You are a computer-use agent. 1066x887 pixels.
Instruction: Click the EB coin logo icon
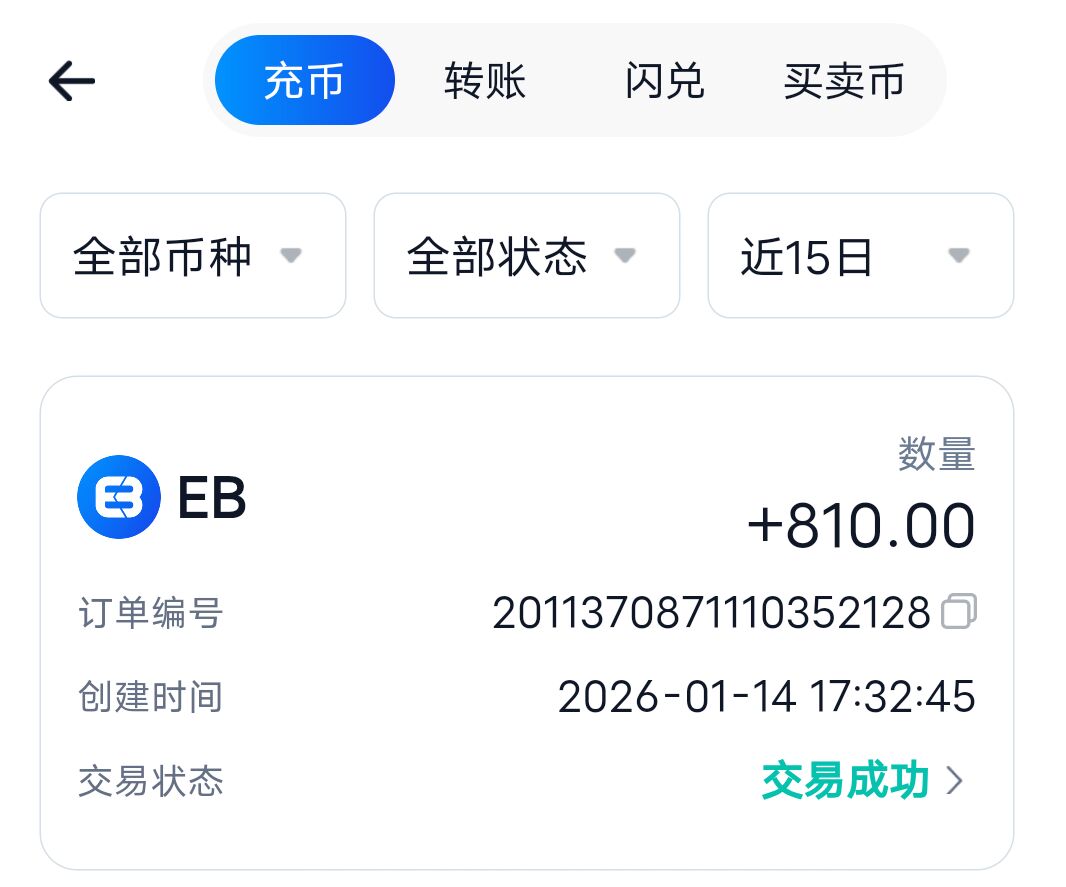click(118, 497)
